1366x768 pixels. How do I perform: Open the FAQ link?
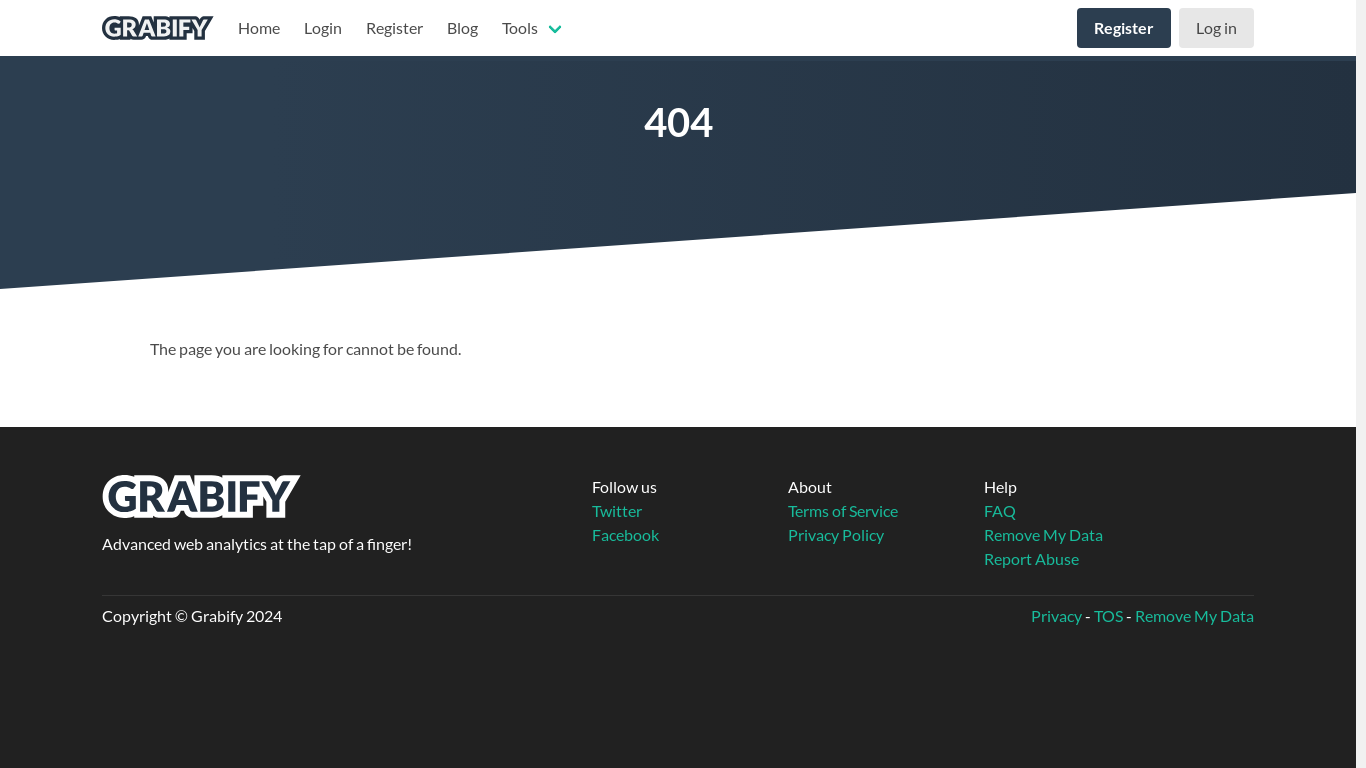click(x=1000, y=511)
